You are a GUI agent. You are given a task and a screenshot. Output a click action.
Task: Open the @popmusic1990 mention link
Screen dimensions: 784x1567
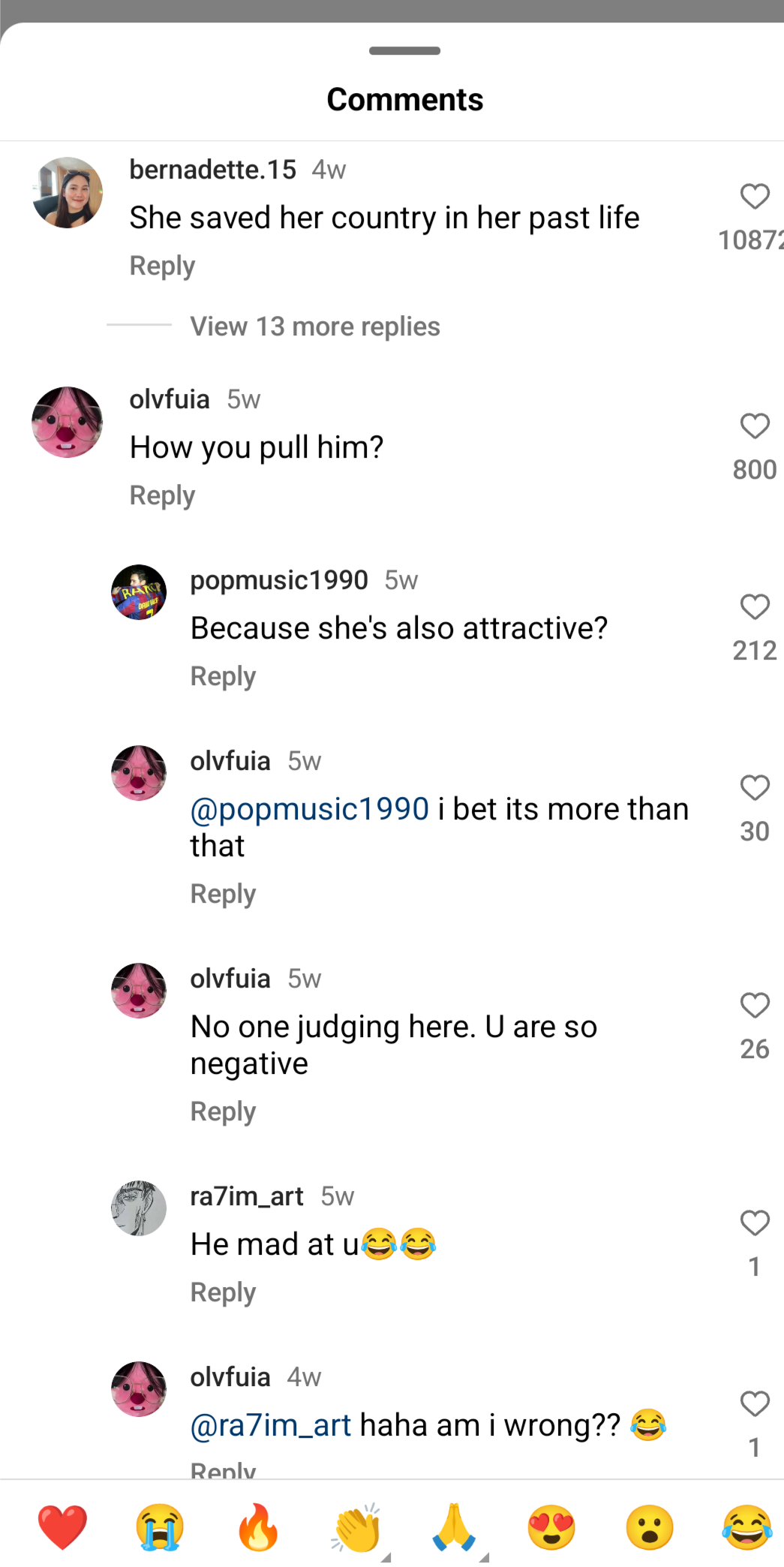[309, 809]
